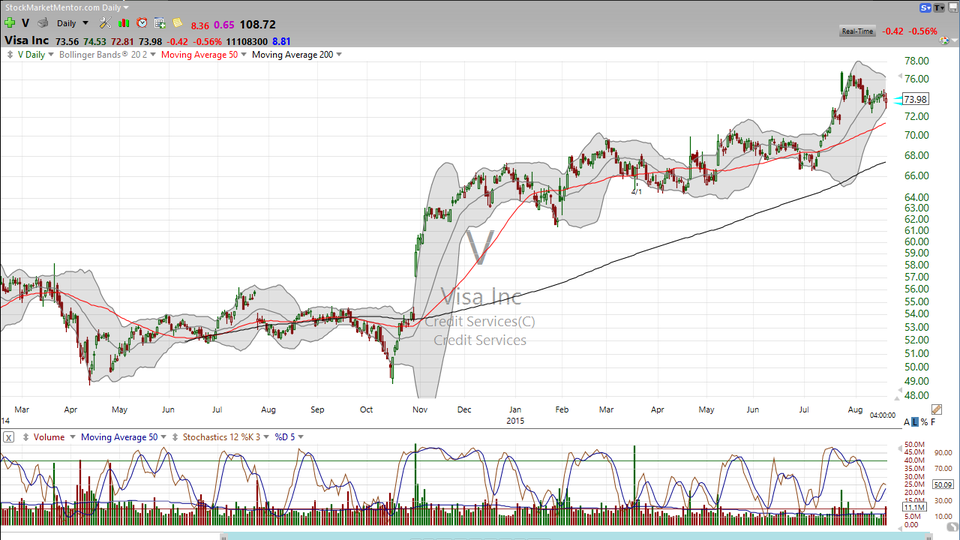The width and height of the screenshot is (960, 540).
Task: Click the top price scale arrow near 76.00
Action: coord(899,77)
